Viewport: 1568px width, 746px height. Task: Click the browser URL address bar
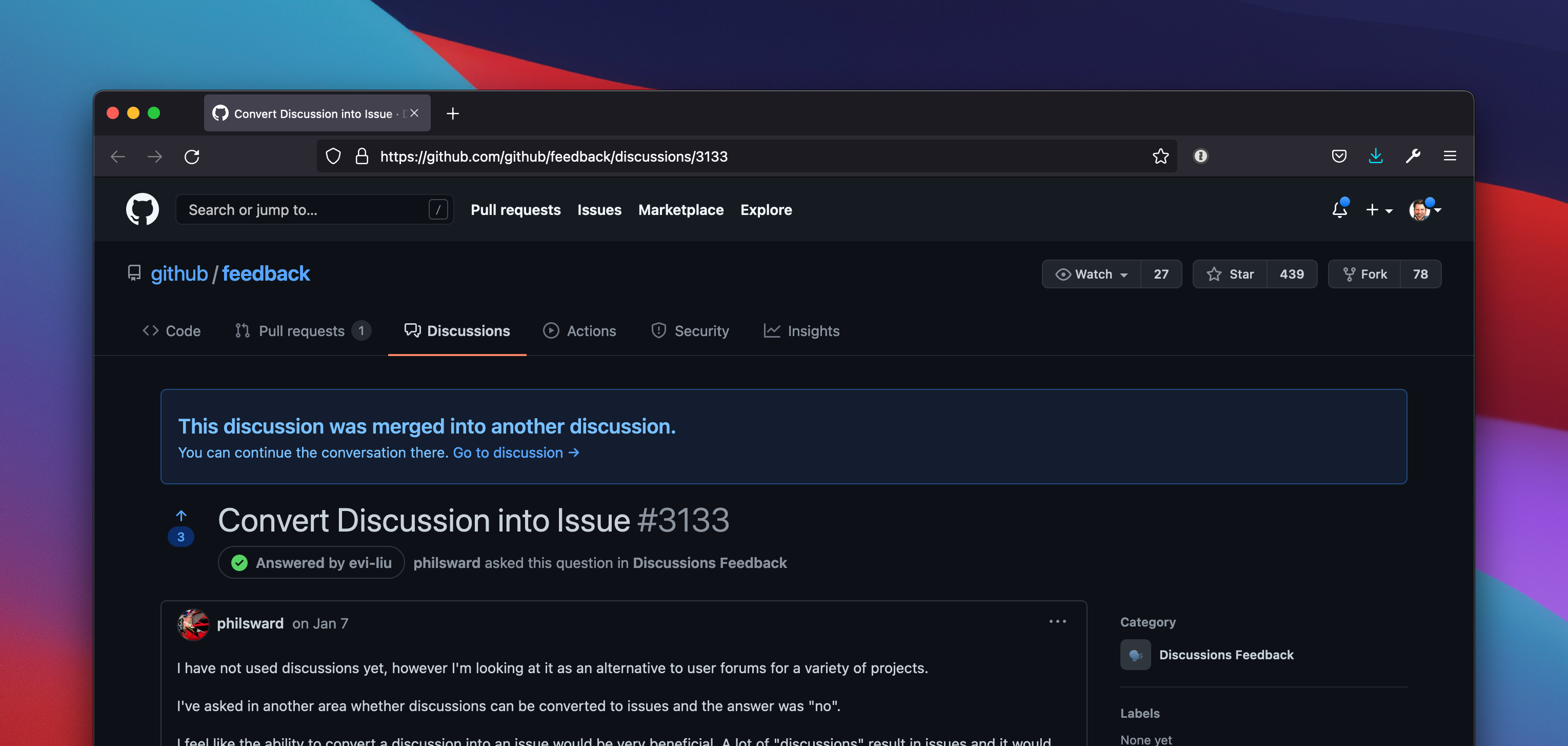pos(746,156)
